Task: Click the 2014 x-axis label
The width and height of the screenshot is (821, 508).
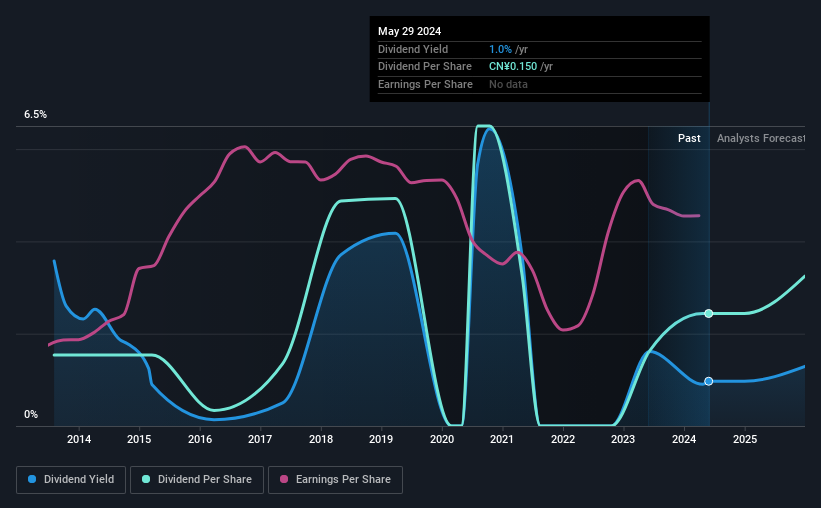Action: coord(79,439)
